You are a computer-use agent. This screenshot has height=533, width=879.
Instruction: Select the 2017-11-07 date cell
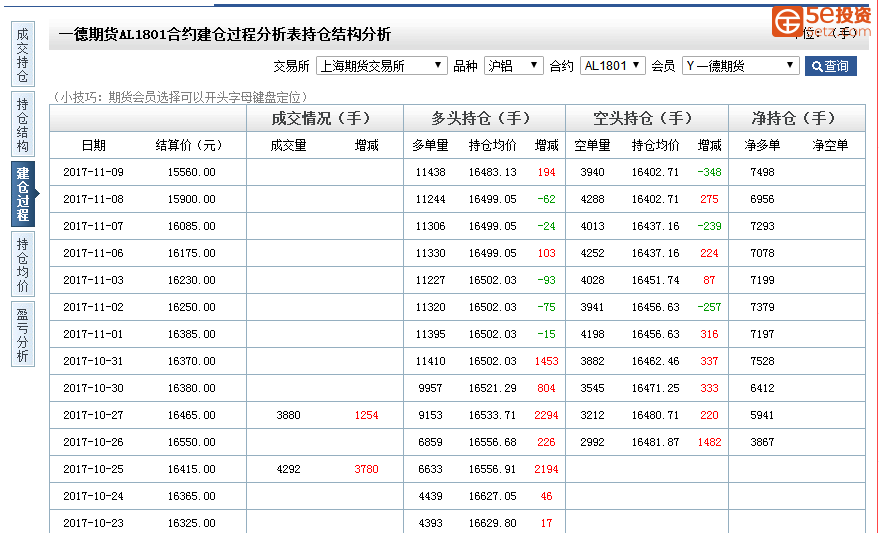(94, 226)
